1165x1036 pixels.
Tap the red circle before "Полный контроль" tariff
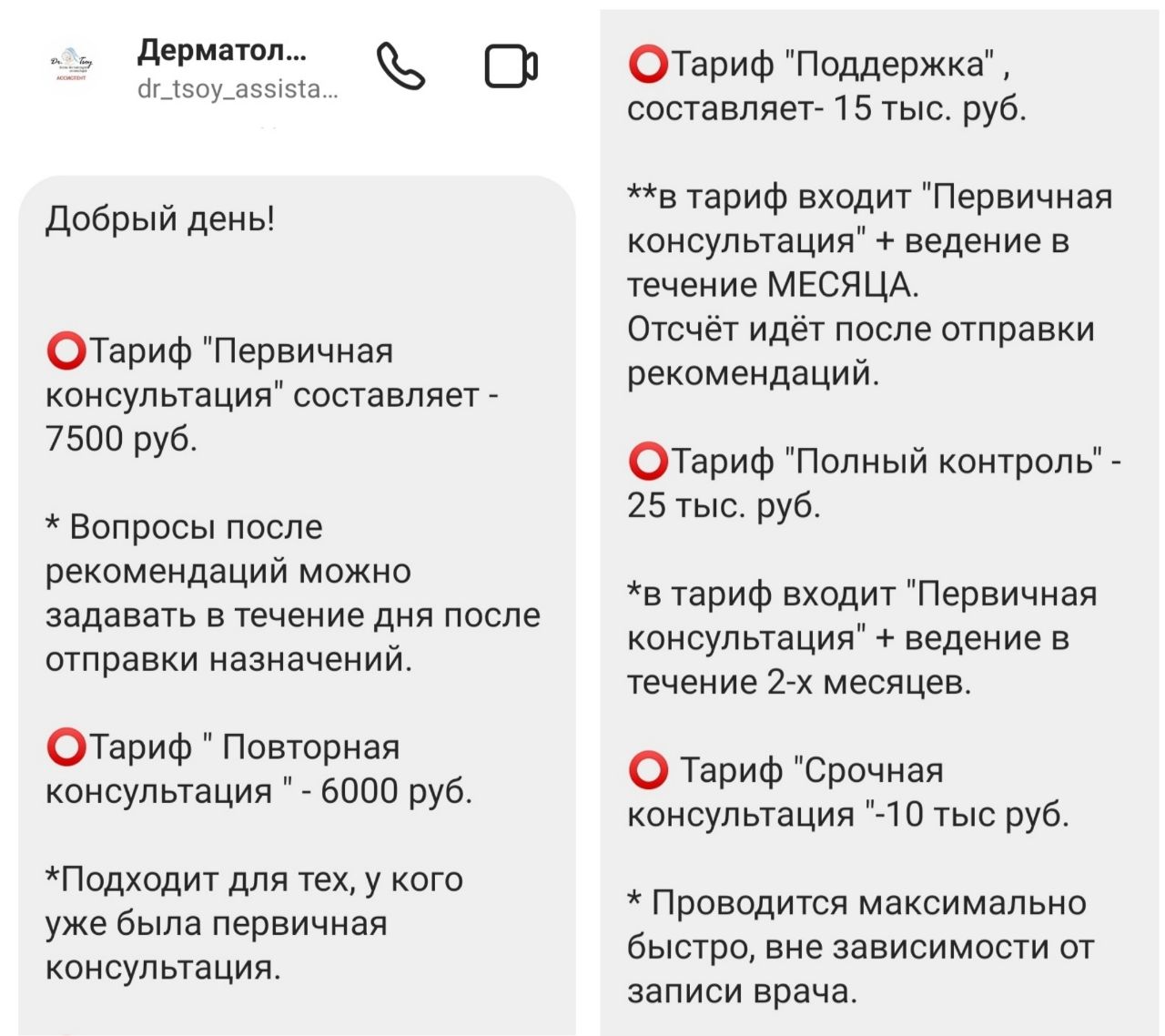point(647,462)
